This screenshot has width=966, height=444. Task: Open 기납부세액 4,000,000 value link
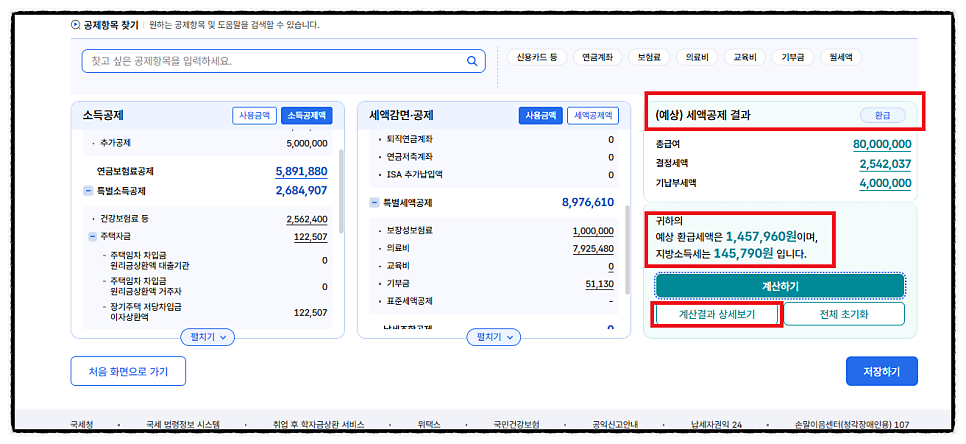click(x=885, y=184)
